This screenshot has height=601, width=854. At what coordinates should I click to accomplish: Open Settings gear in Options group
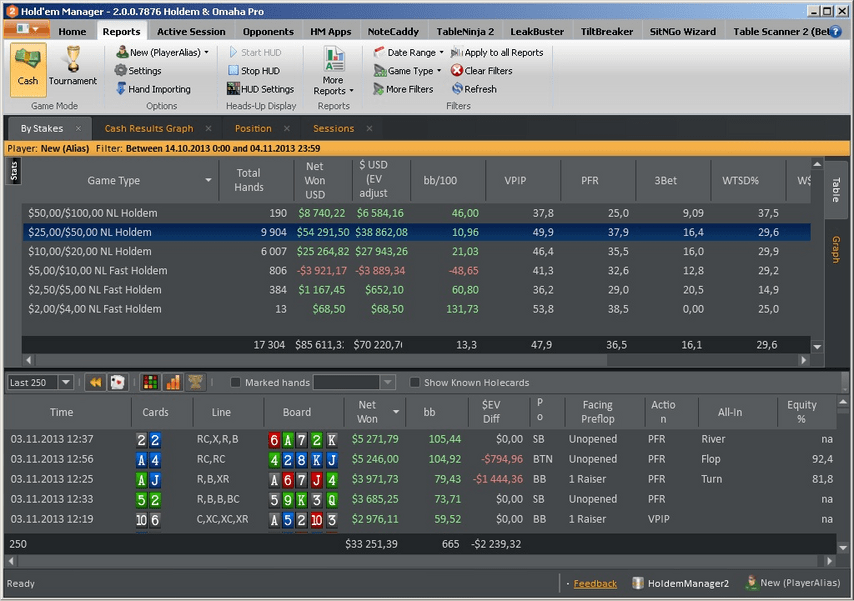click(x=138, y=71)
